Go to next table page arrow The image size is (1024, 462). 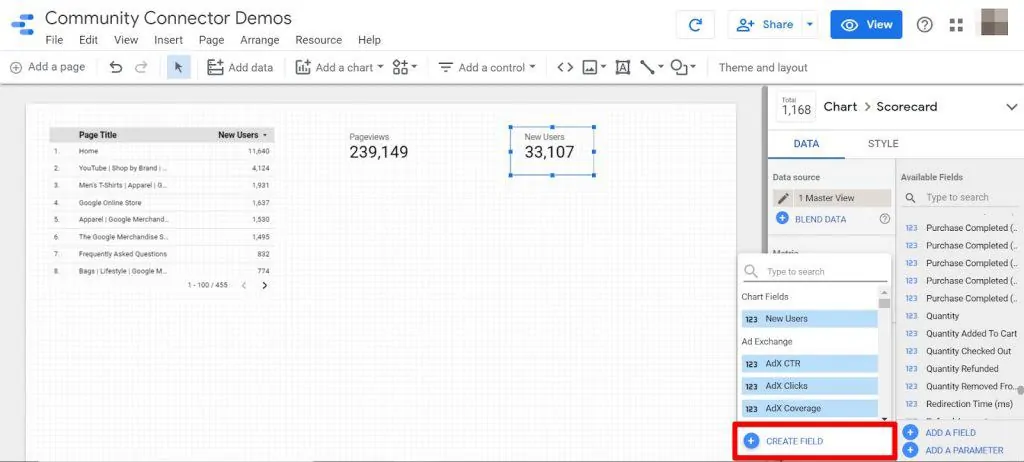tap(264, 286)
